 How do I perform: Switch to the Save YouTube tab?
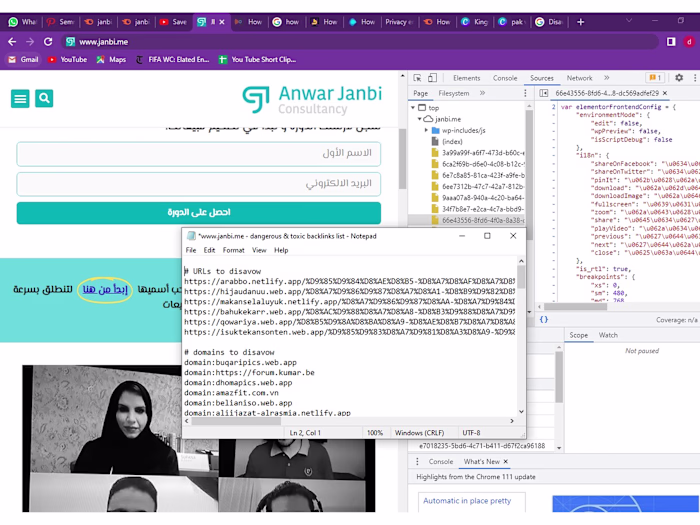pos(174,22)
